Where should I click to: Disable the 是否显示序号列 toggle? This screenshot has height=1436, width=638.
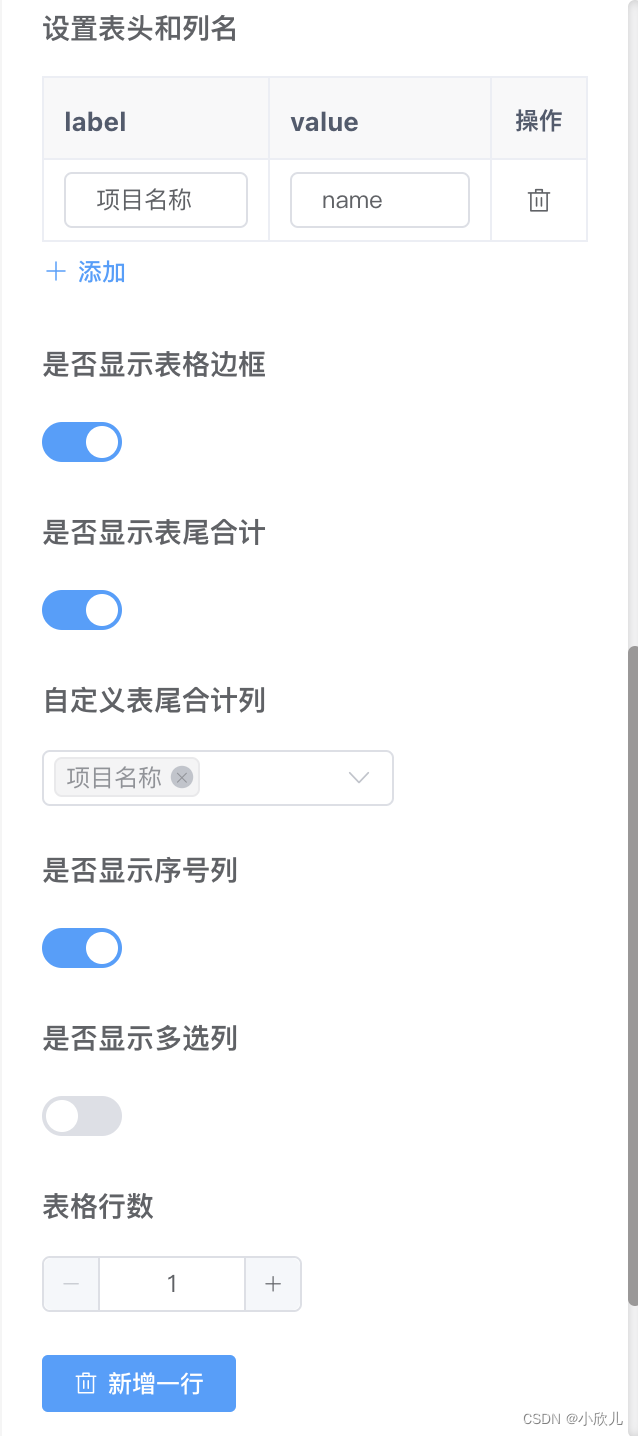82,947
